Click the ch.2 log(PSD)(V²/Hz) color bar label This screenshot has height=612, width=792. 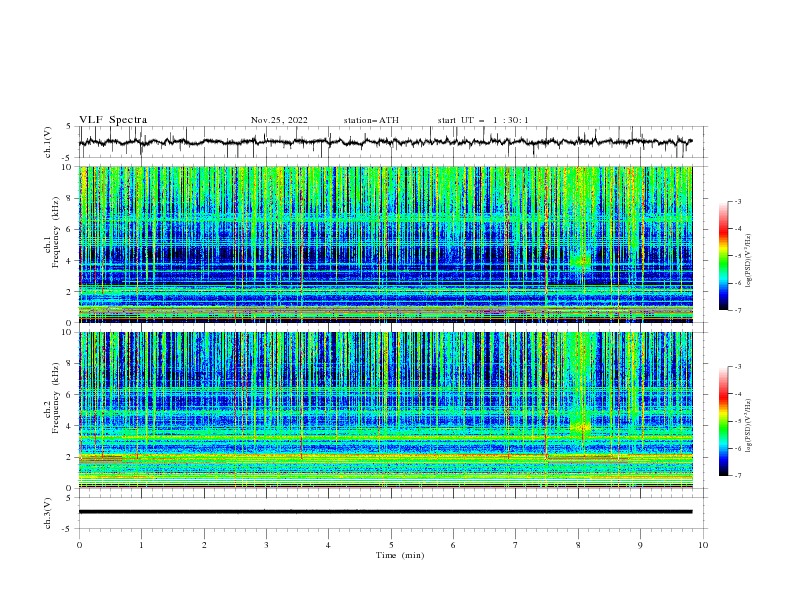click(x=749, y=426)
